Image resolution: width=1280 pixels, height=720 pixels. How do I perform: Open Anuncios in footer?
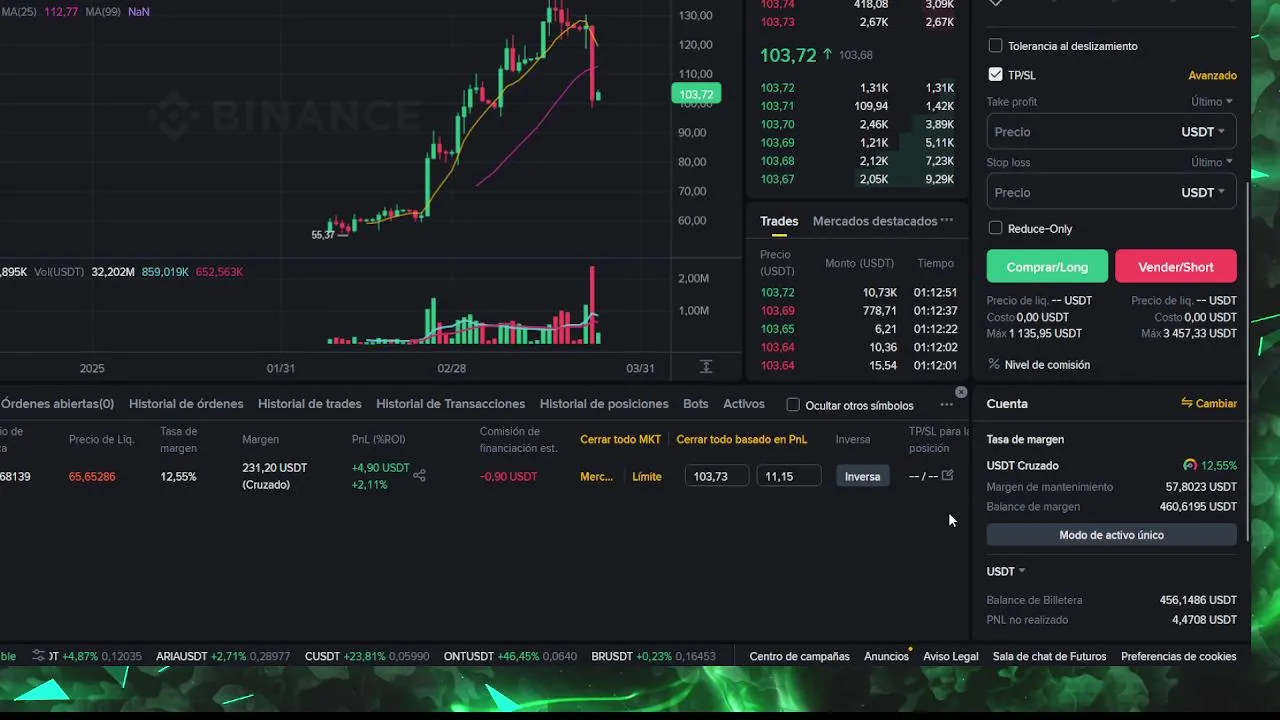[886, 657]
